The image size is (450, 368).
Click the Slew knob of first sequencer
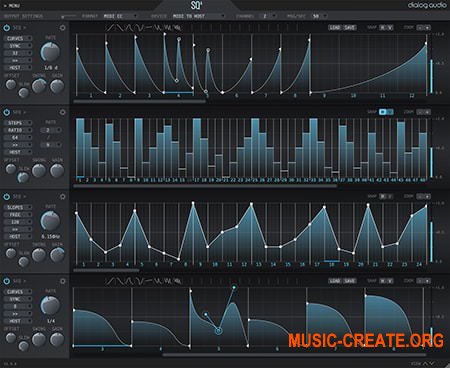[x=23, y=93]
